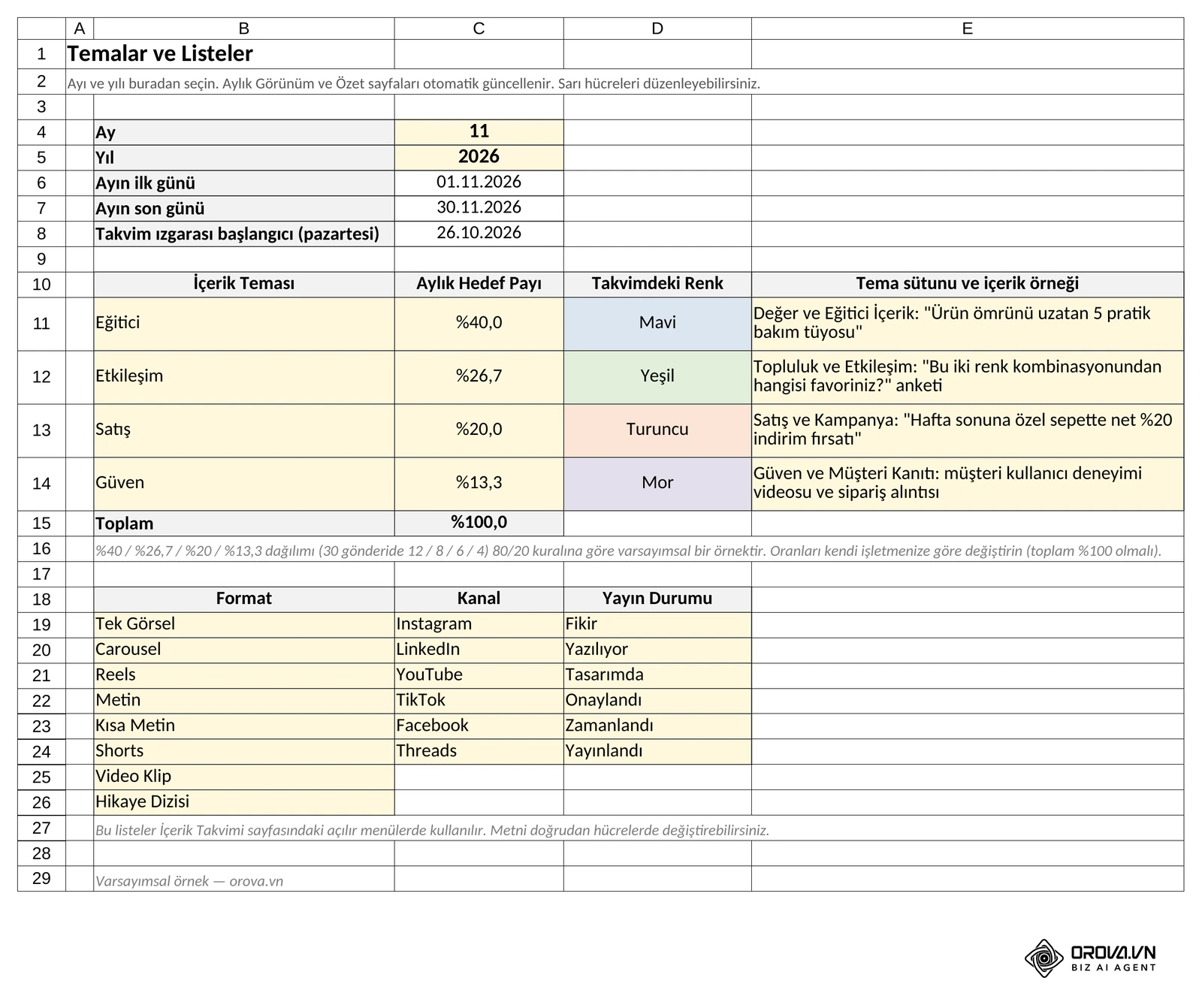
Task: Click the Turuncu color cell
Action: pos(657,430)
